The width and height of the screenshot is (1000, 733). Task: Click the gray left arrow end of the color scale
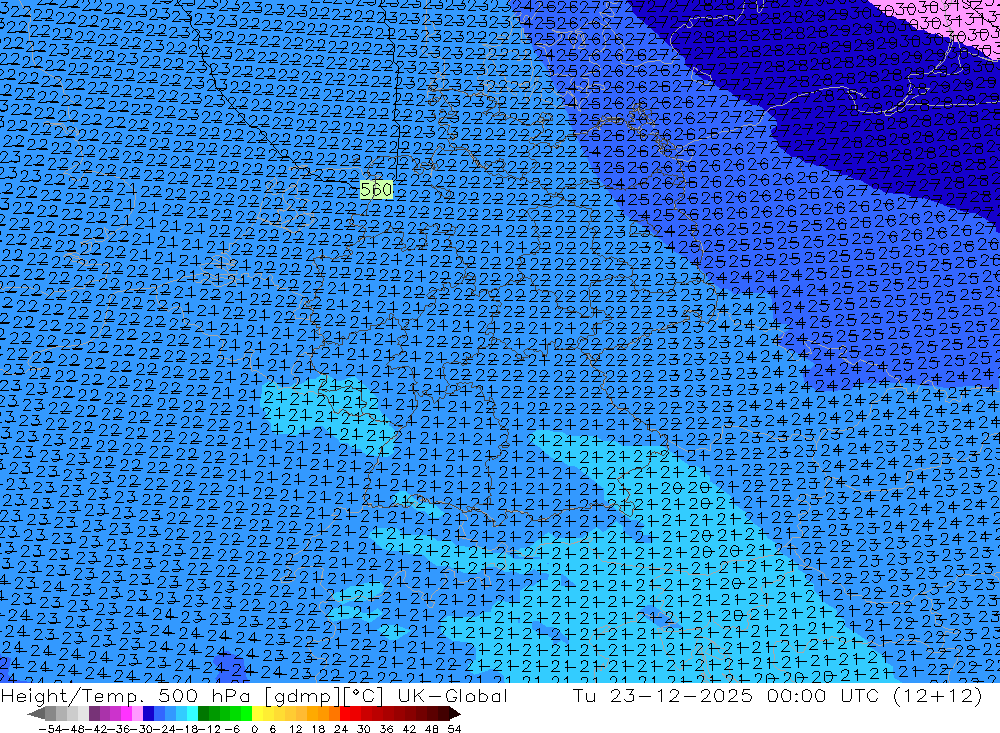pos(36,714)
